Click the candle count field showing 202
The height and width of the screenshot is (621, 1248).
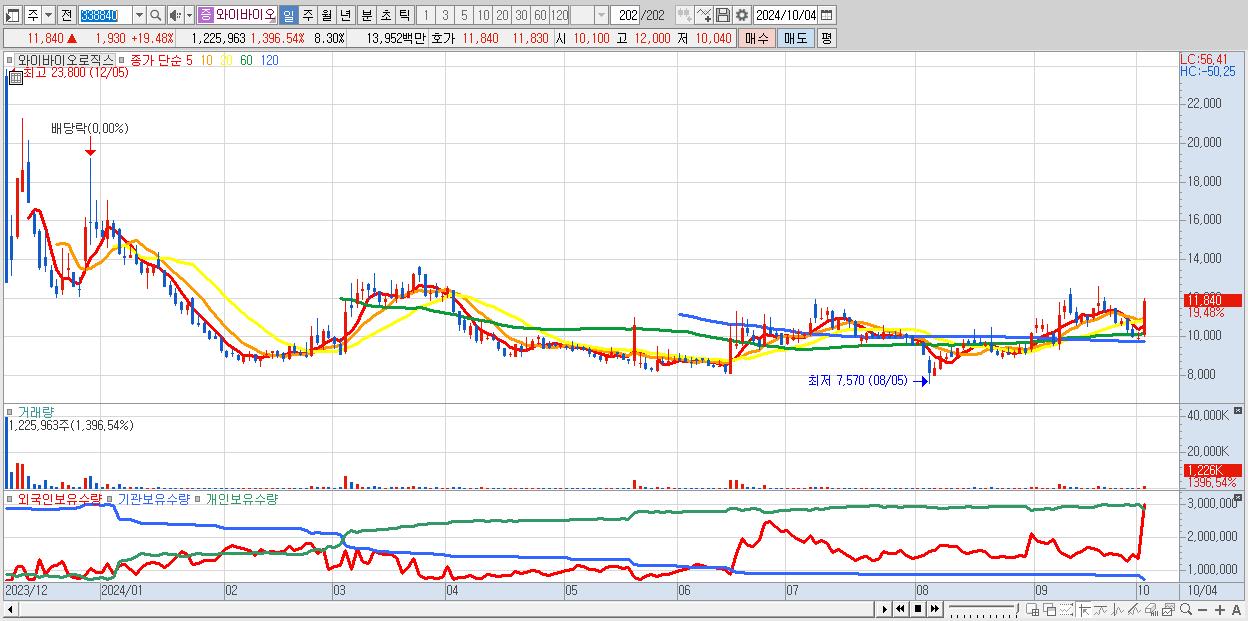click(x=626, y=15)
